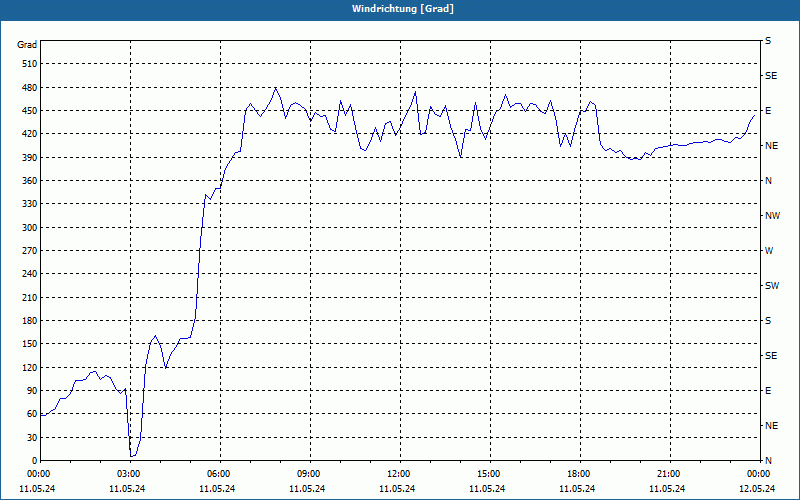
Task: Click the 09:00 time label
Action: pos(307,474)
